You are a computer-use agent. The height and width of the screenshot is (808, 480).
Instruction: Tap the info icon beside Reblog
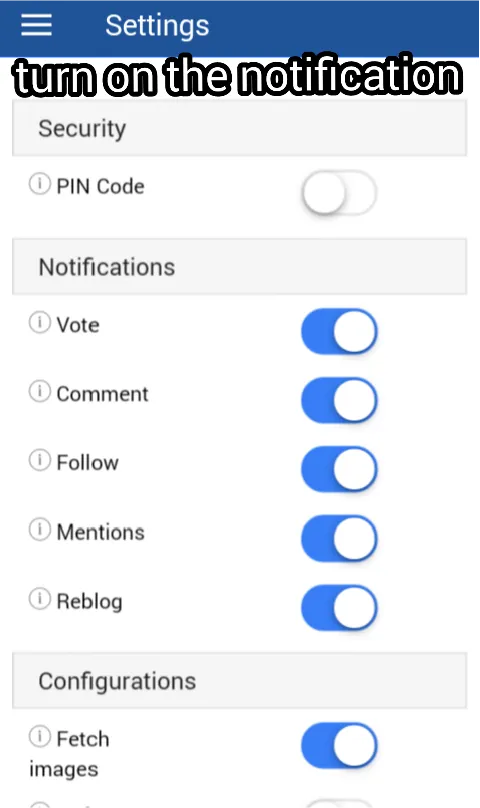tap(40, 599)
